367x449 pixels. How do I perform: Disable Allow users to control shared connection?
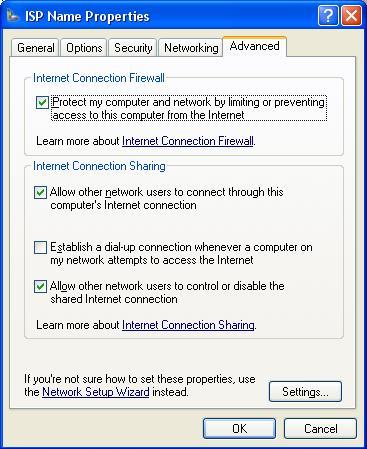40,287
